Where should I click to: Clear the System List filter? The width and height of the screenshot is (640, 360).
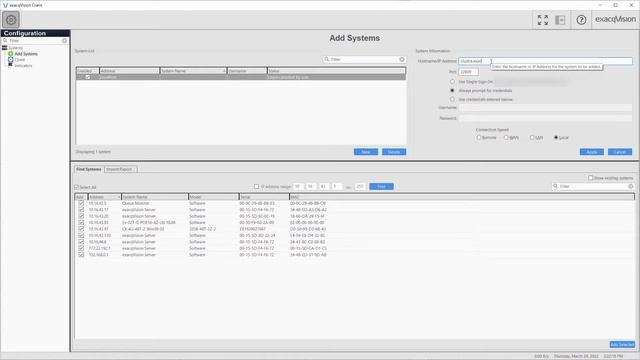402,60
